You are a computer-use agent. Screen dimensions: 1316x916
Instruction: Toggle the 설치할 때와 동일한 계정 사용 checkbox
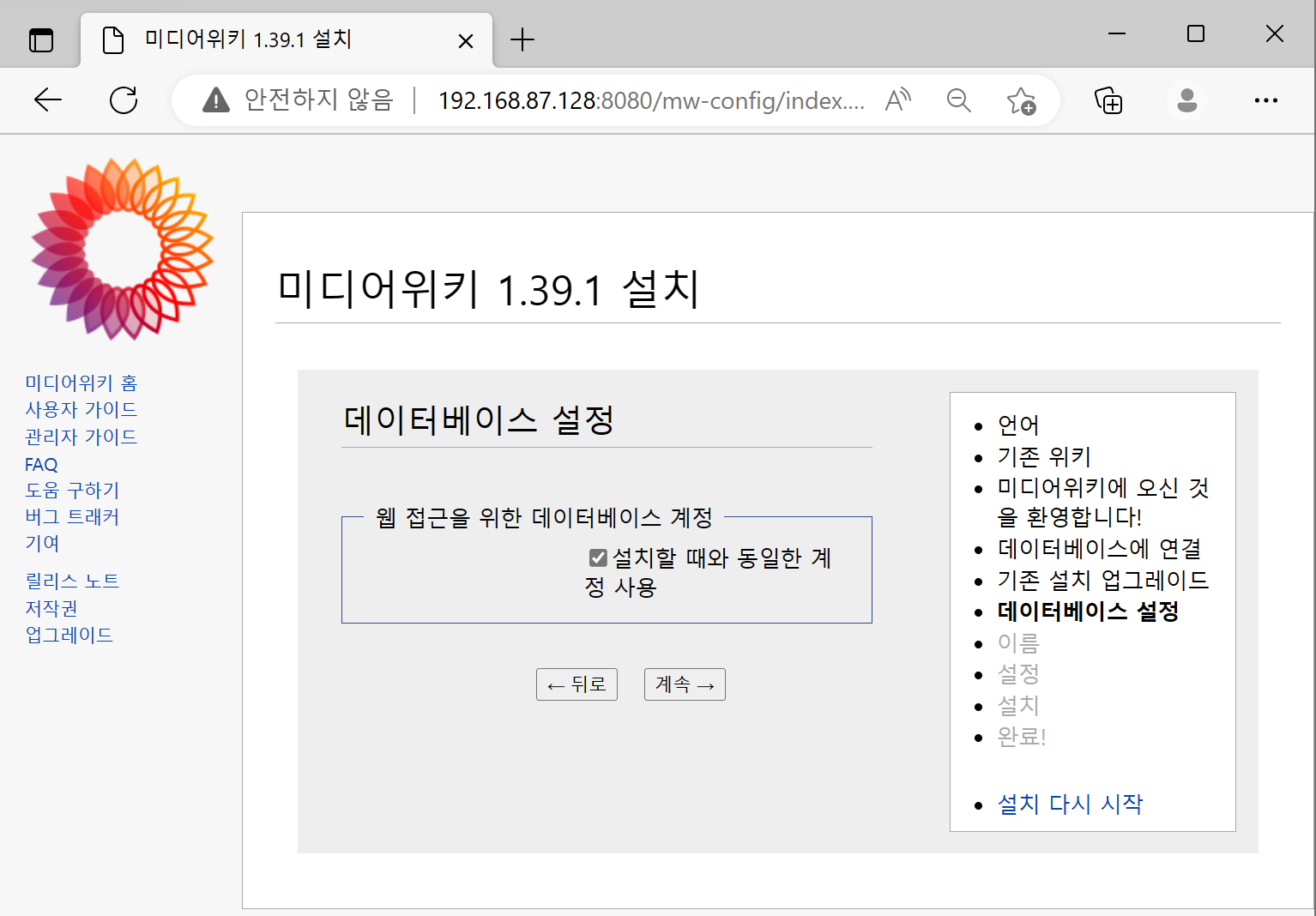tap(598, 558)
